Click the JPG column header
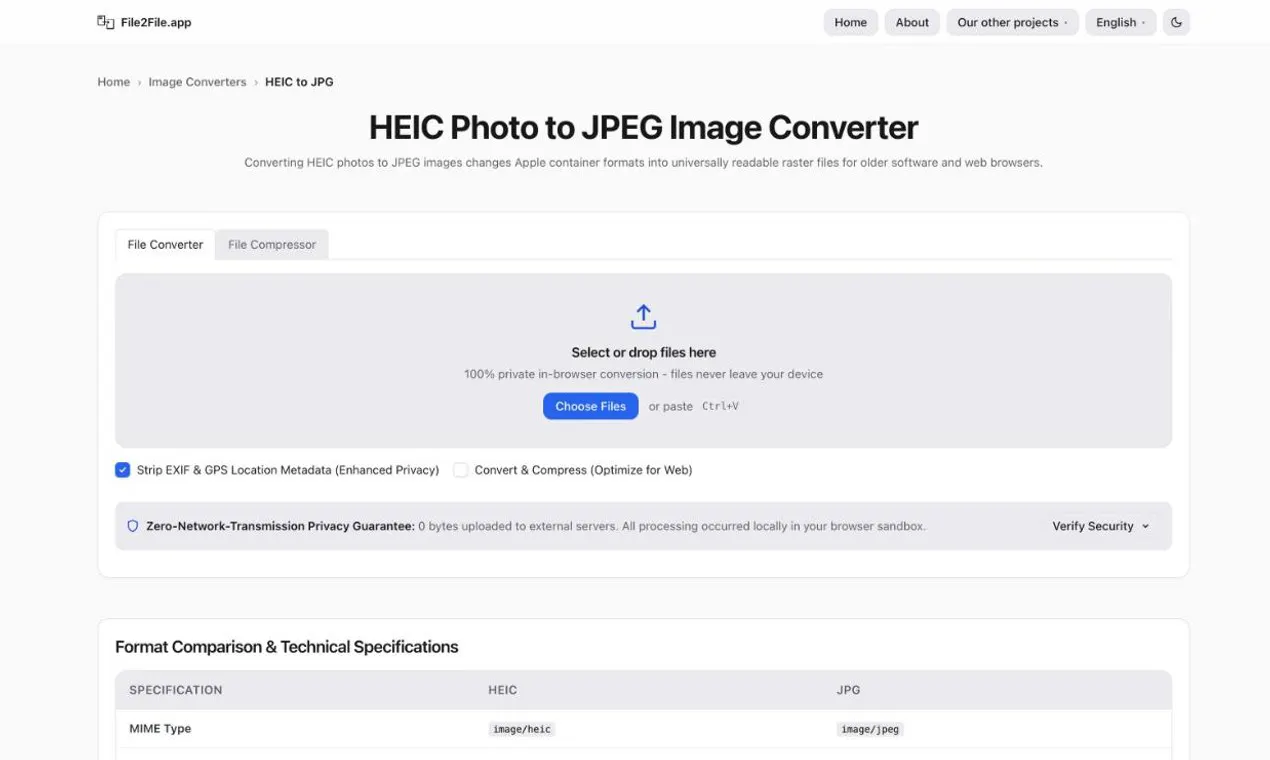The height and width of the screenshot is (760, 1270). 848,690
